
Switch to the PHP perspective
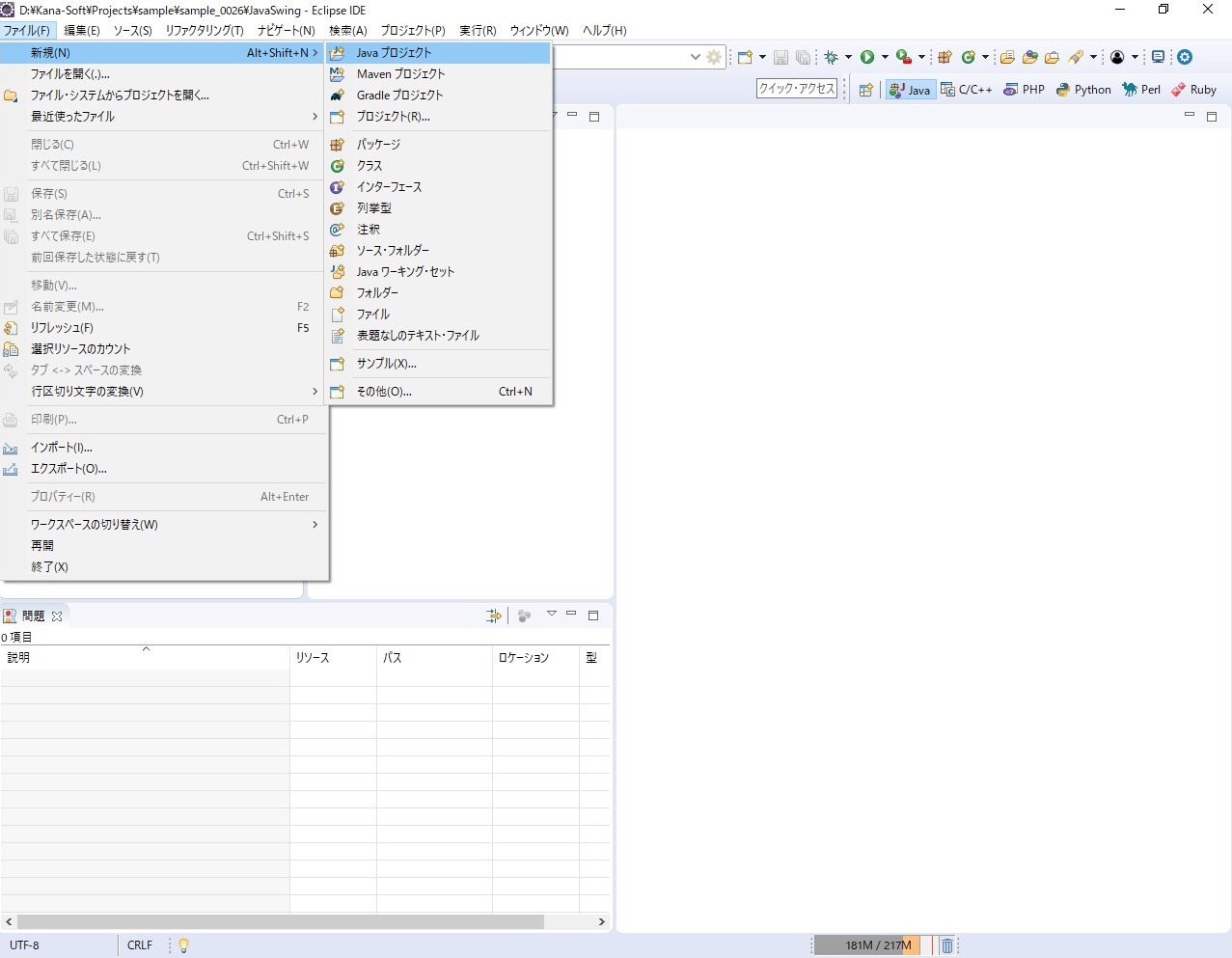1024,90
